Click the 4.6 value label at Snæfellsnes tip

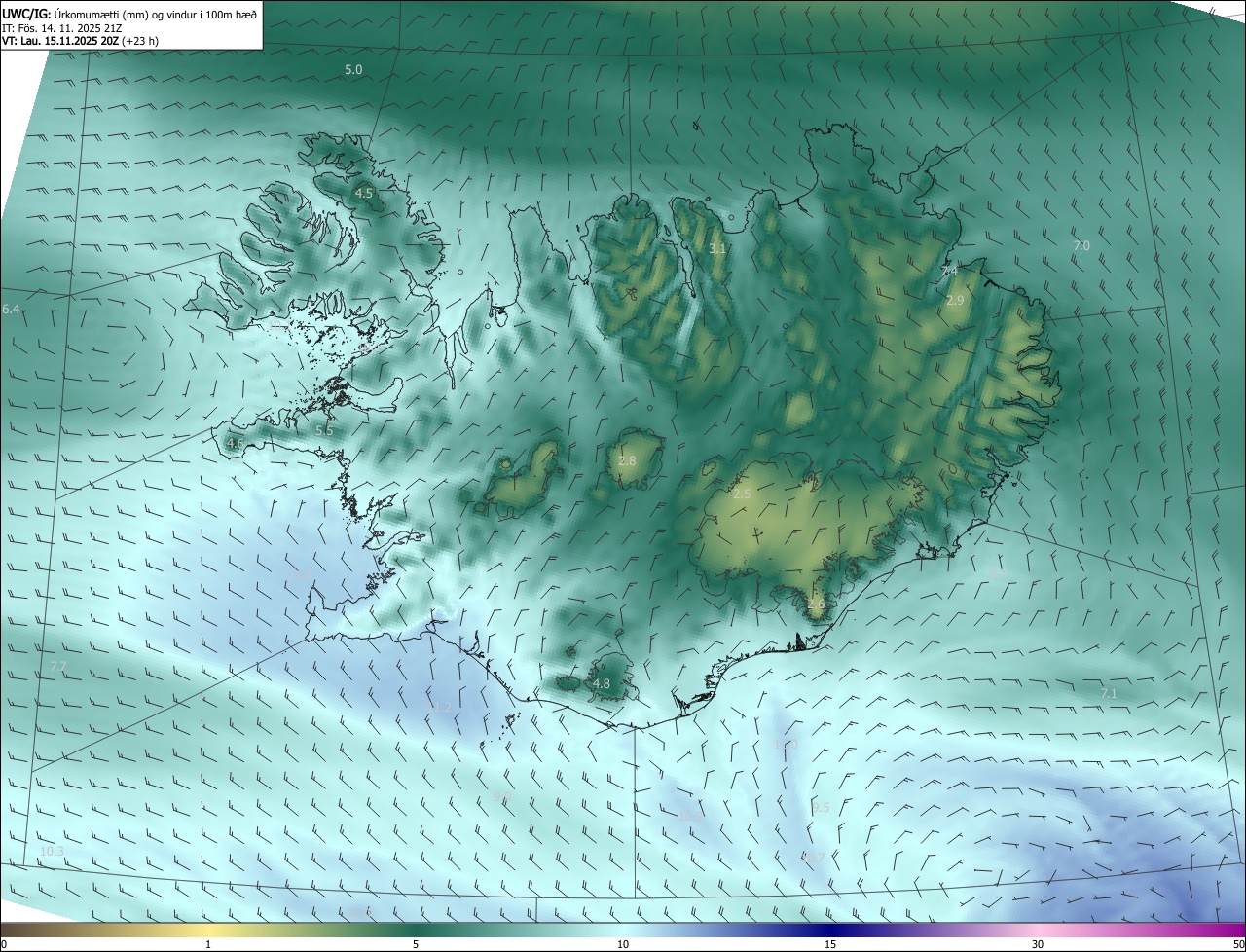click(x=235, y=444)
